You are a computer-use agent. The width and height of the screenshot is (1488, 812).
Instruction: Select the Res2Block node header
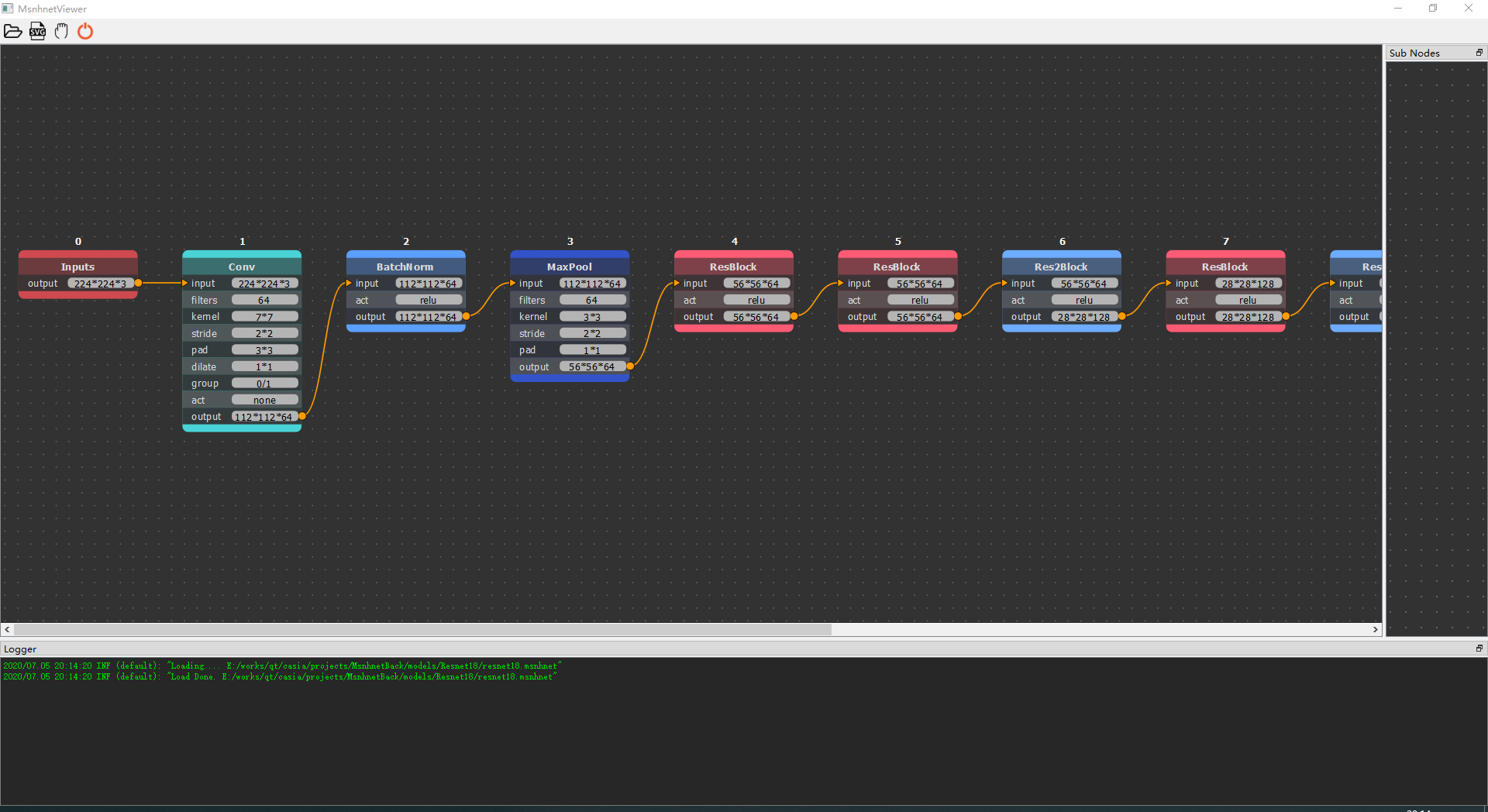[x=1061, y=267]
